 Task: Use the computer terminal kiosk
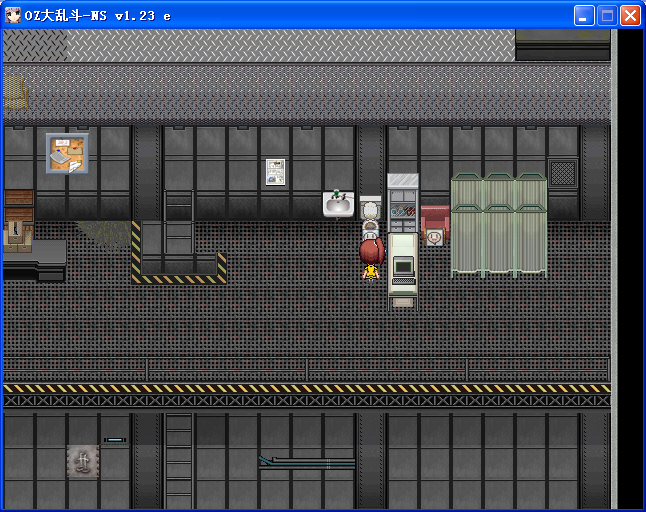[403, 270]
